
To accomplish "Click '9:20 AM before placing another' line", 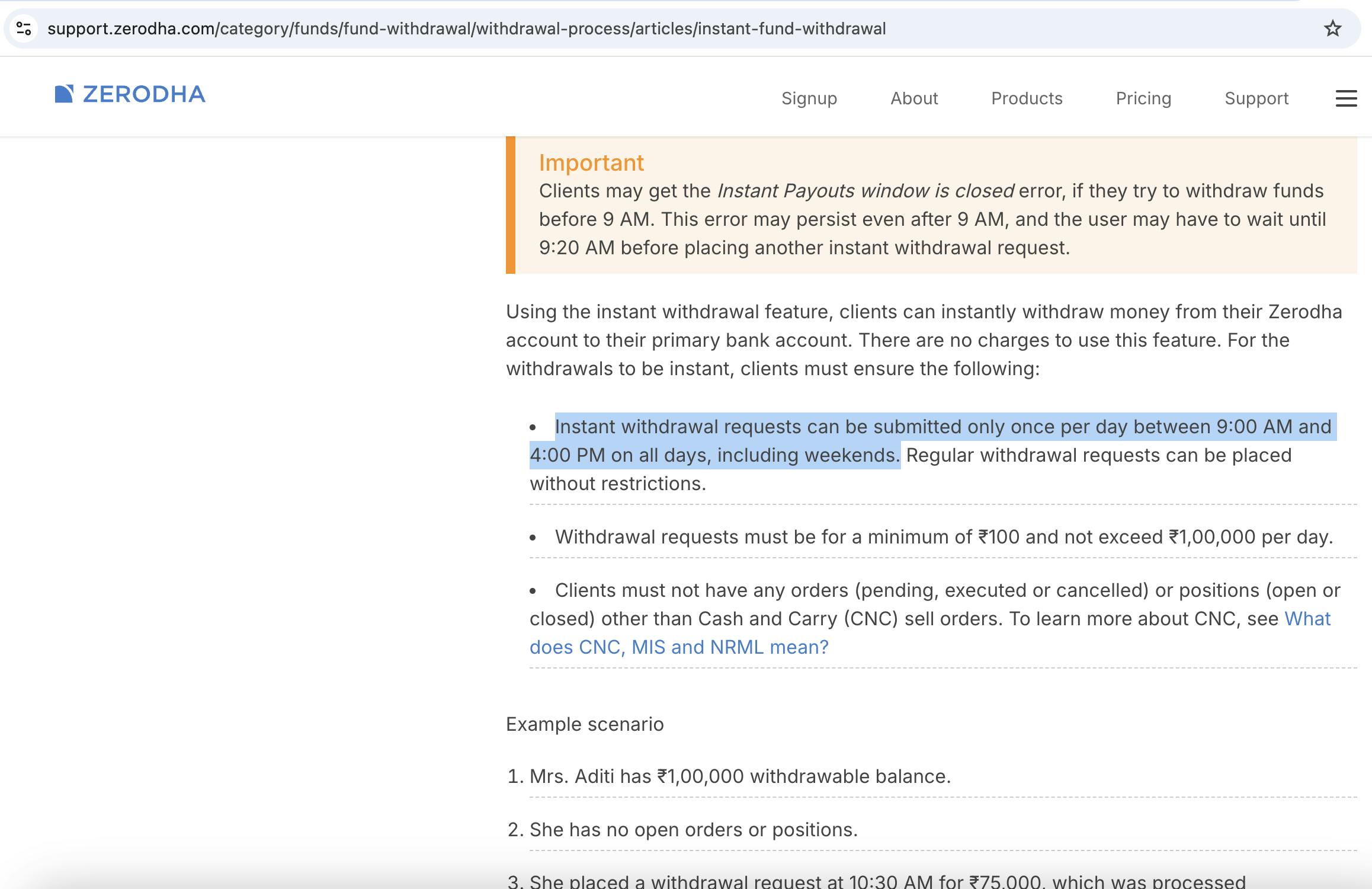I will click(x=804, y=248).
